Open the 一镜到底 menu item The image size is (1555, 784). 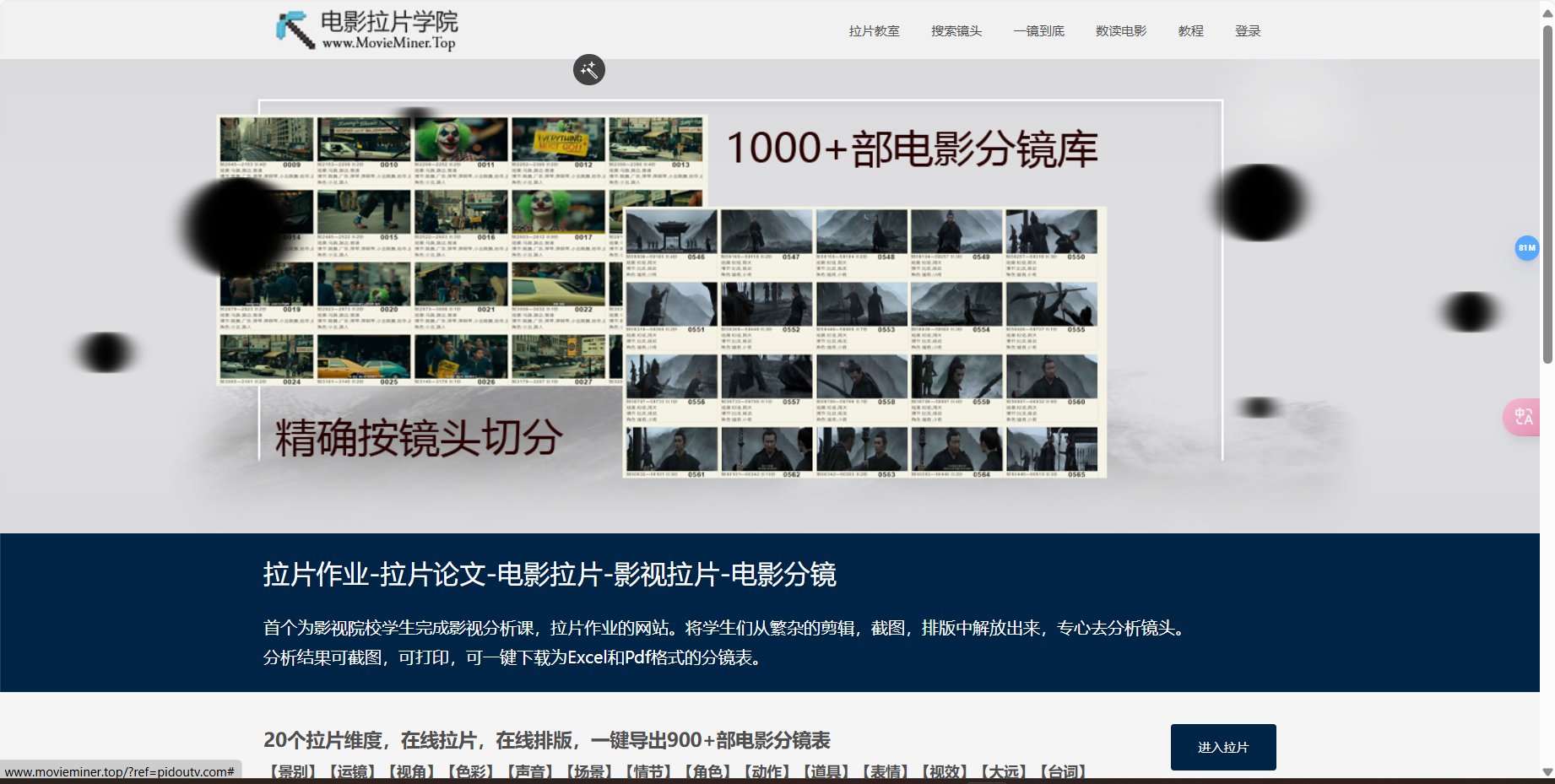tap(1038, 30)
